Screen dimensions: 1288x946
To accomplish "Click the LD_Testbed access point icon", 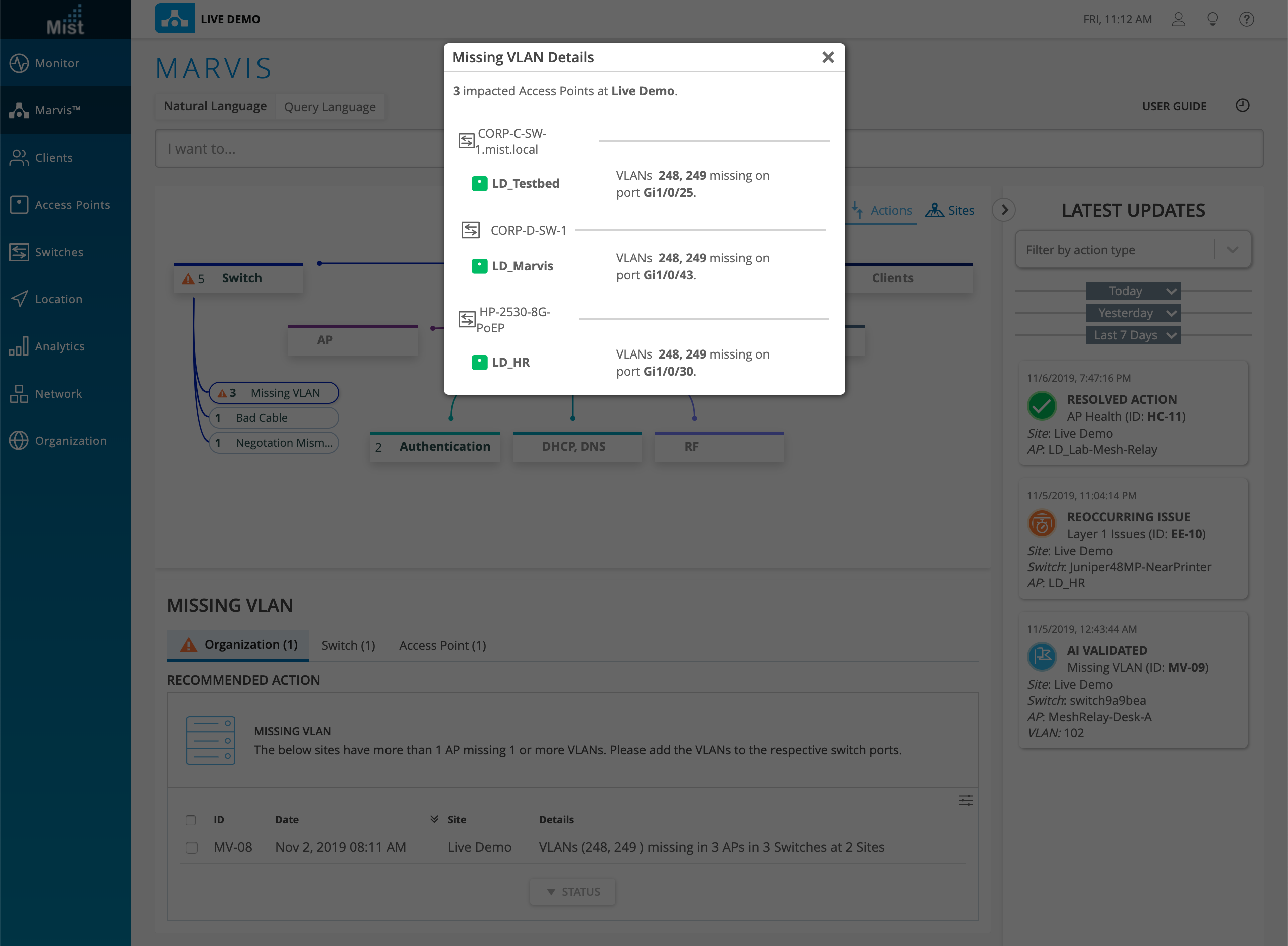I will (479, 183).
